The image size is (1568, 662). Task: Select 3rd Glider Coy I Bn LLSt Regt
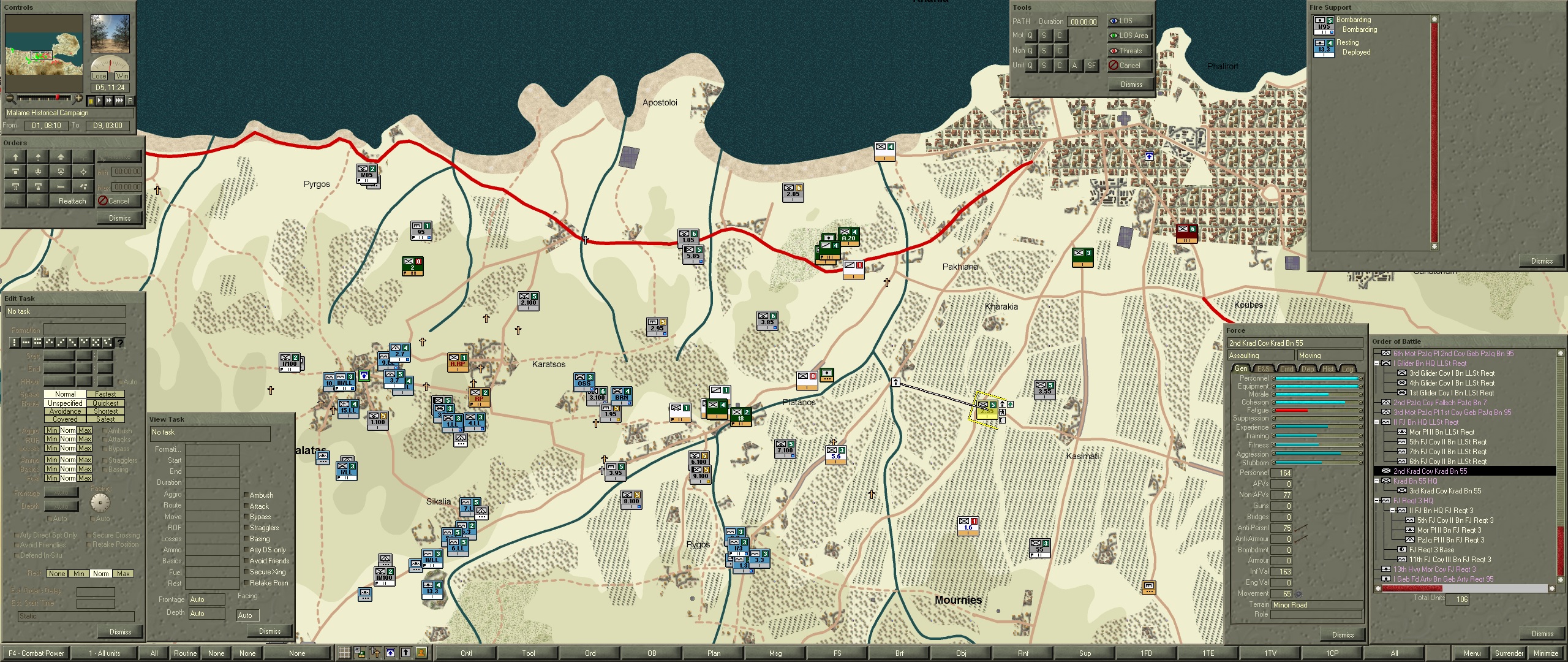point(1452,373)
